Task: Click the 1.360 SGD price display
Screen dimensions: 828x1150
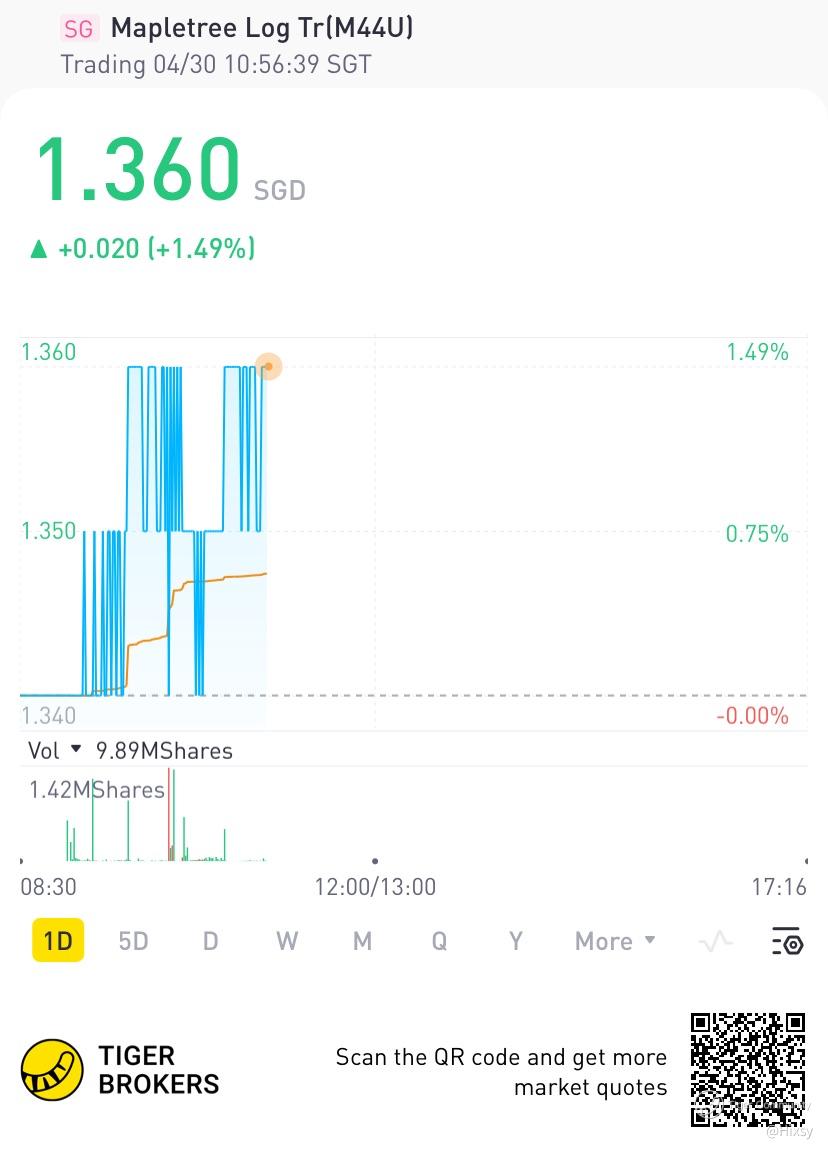Action: point(140,172)
